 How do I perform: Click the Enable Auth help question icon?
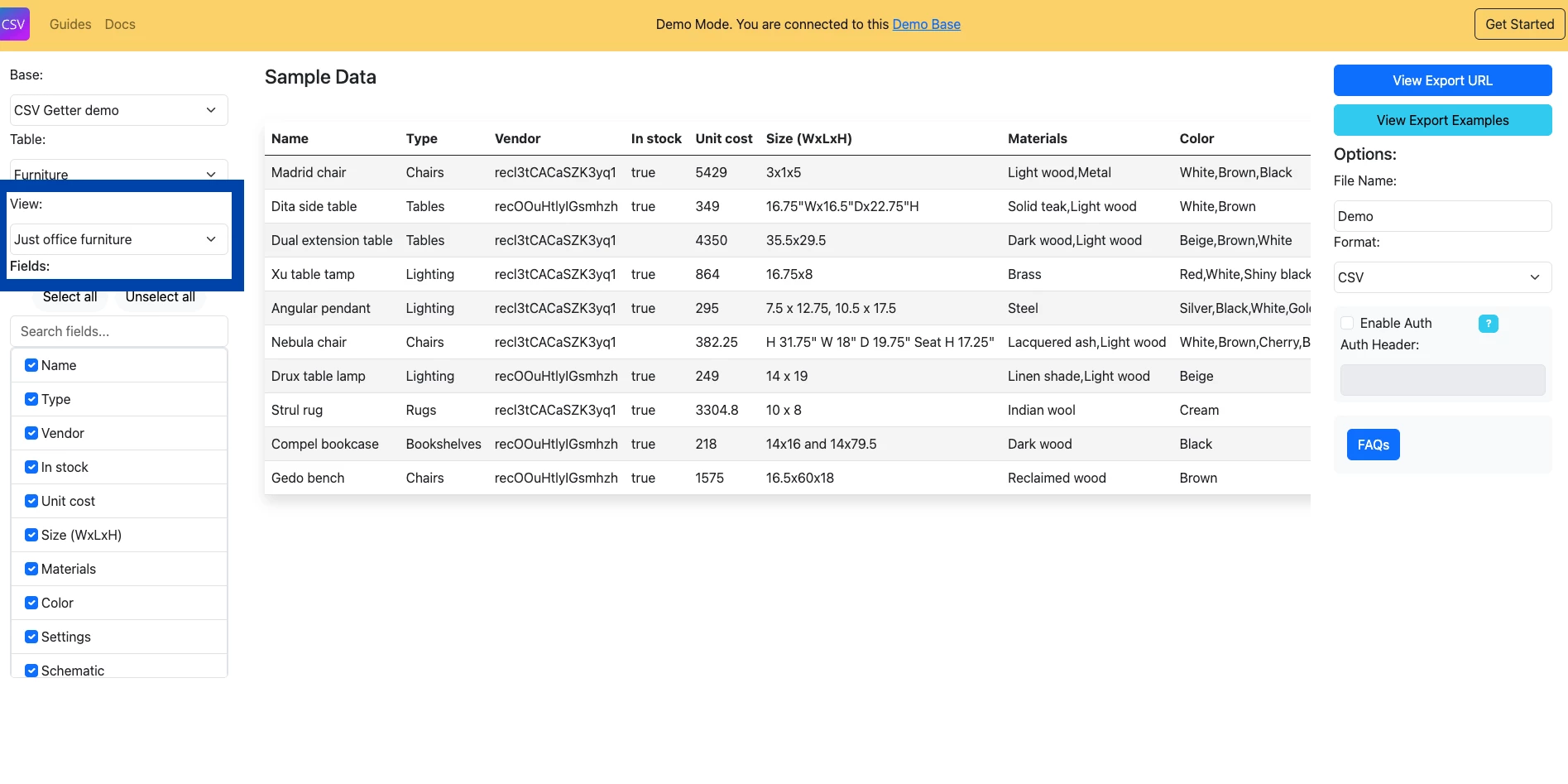pos(1488,324)
